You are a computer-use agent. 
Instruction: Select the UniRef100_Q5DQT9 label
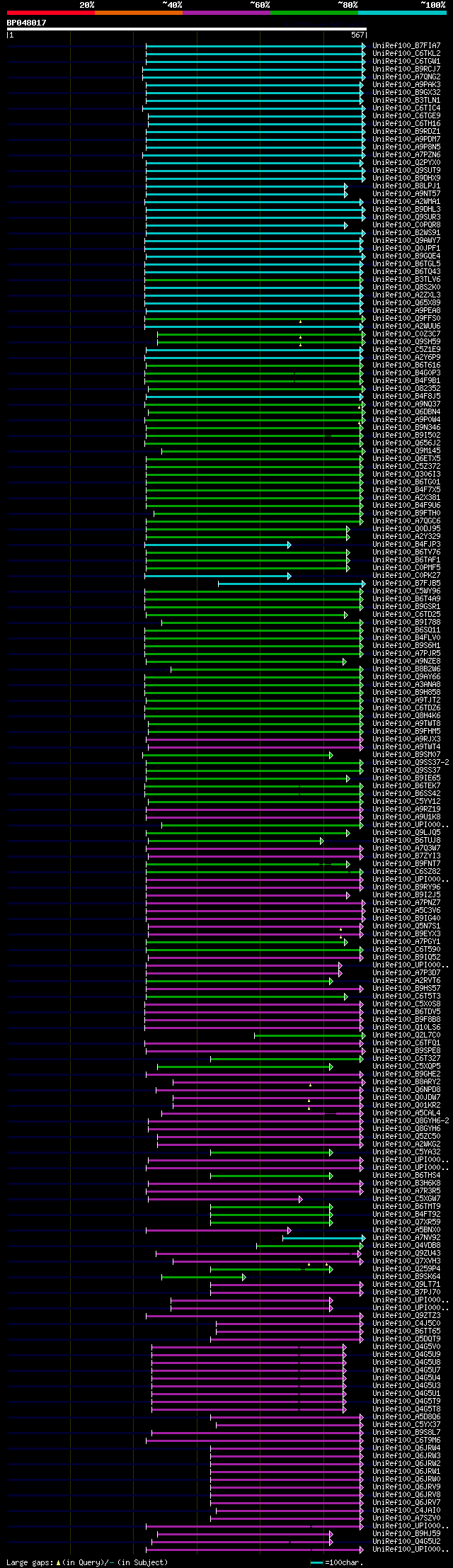406,1339
